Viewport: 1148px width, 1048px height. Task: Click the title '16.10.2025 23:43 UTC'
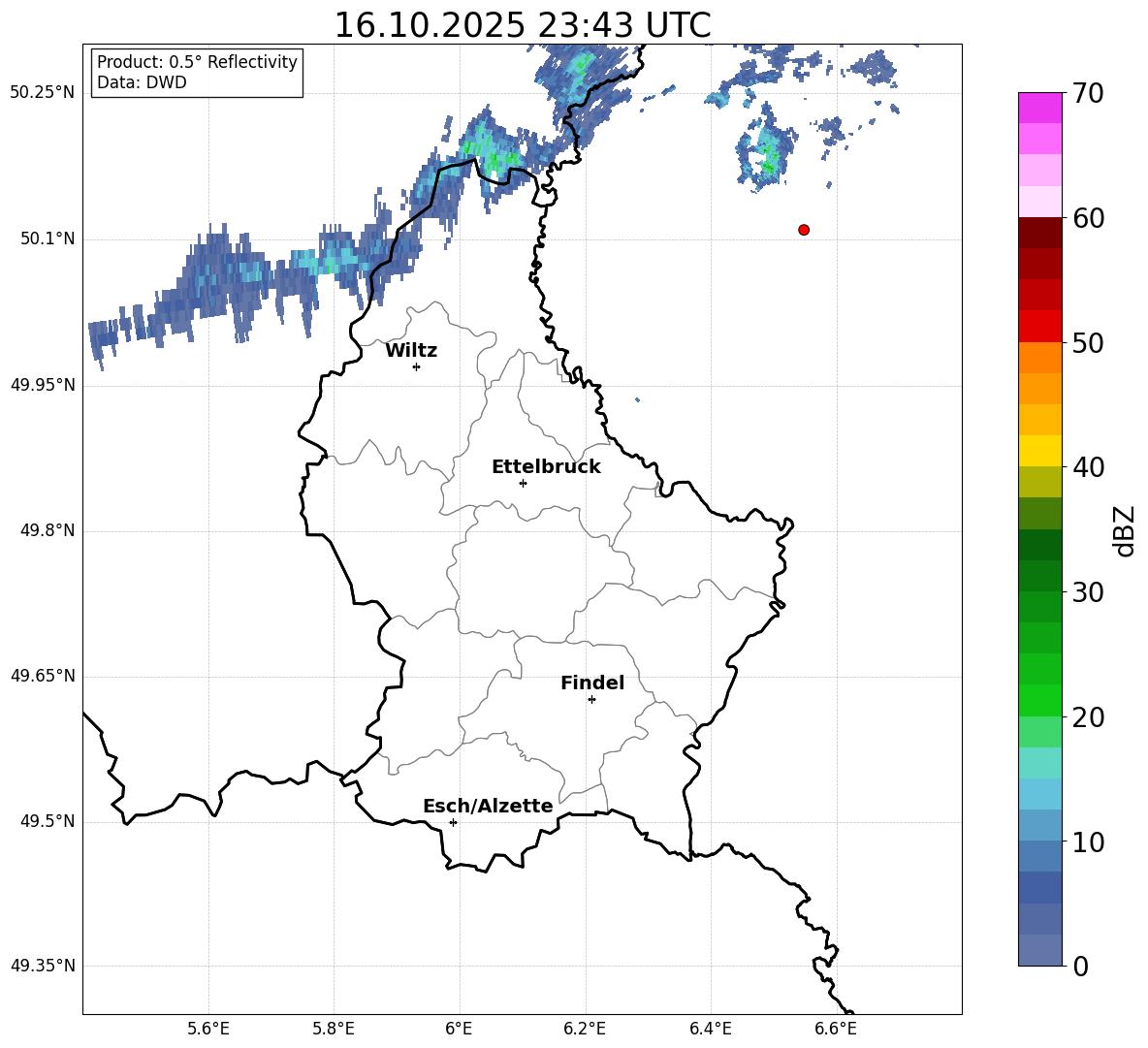click(x=523, y=25)
